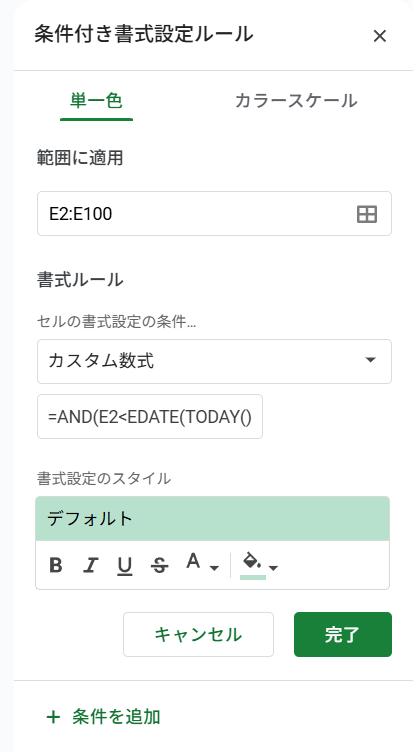
Task: Close the conditional formatting rules panel
Action: [379, 36]
